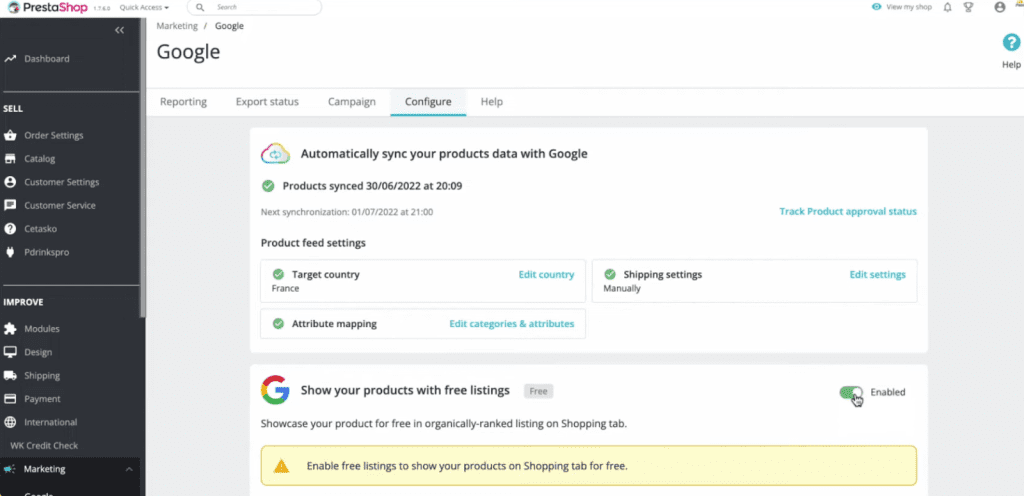Click the Modules puzzle icon
Viewport: 1024px width, 496px height.
[x=10, y=329]
